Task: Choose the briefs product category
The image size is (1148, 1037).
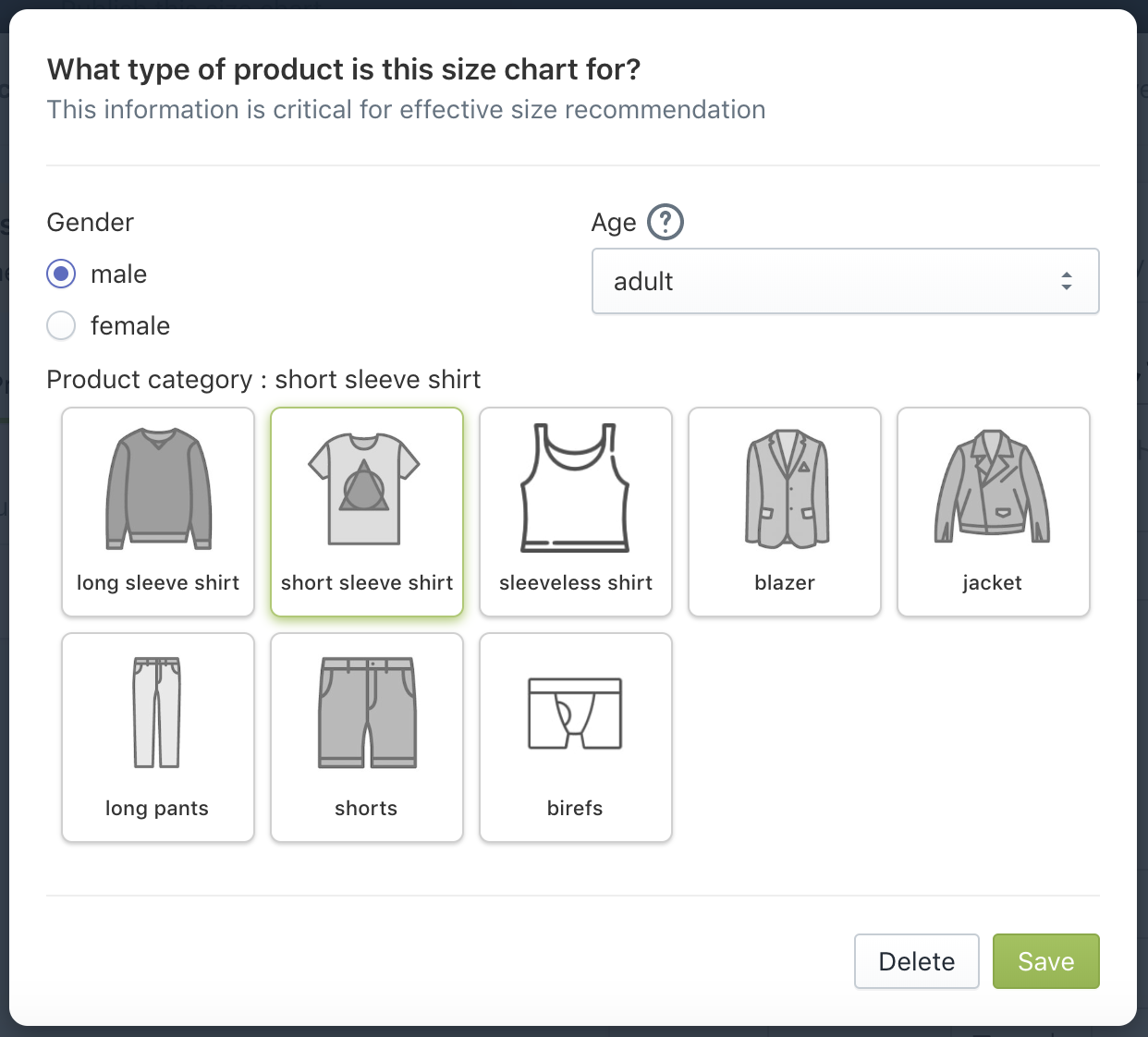Action: pos(575,737)
